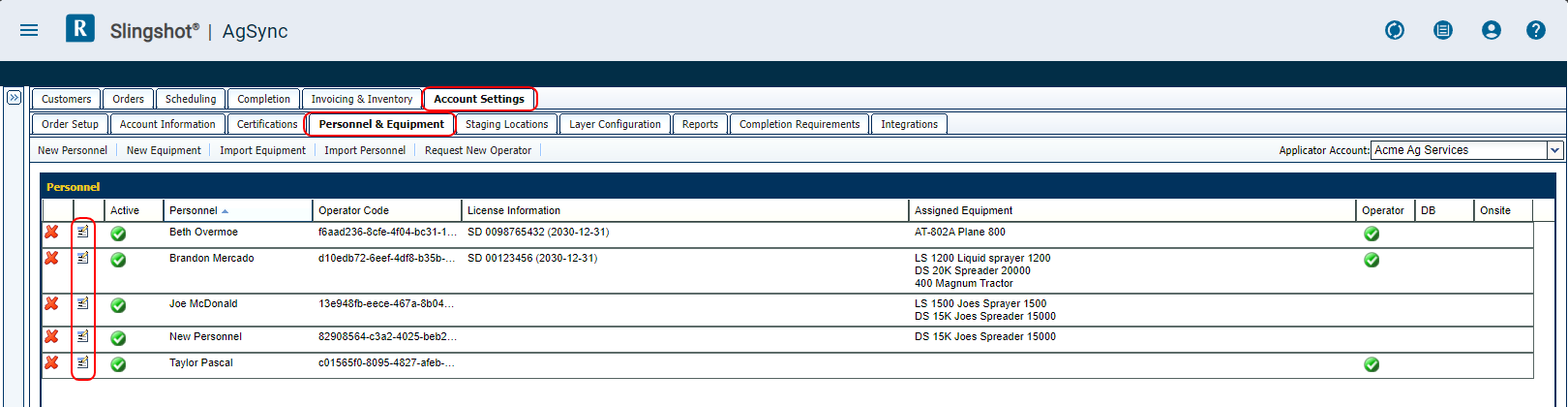Click the Import Equipment link
This screenshot has width=1568, height=407.
(262, 150)
